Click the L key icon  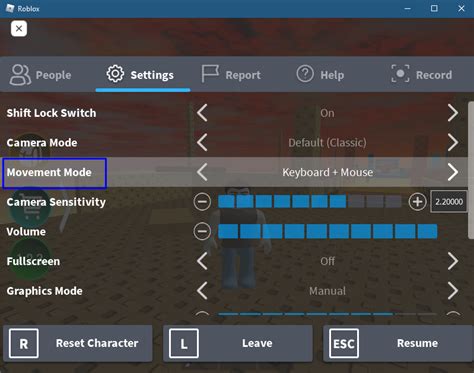coord(184,343)
